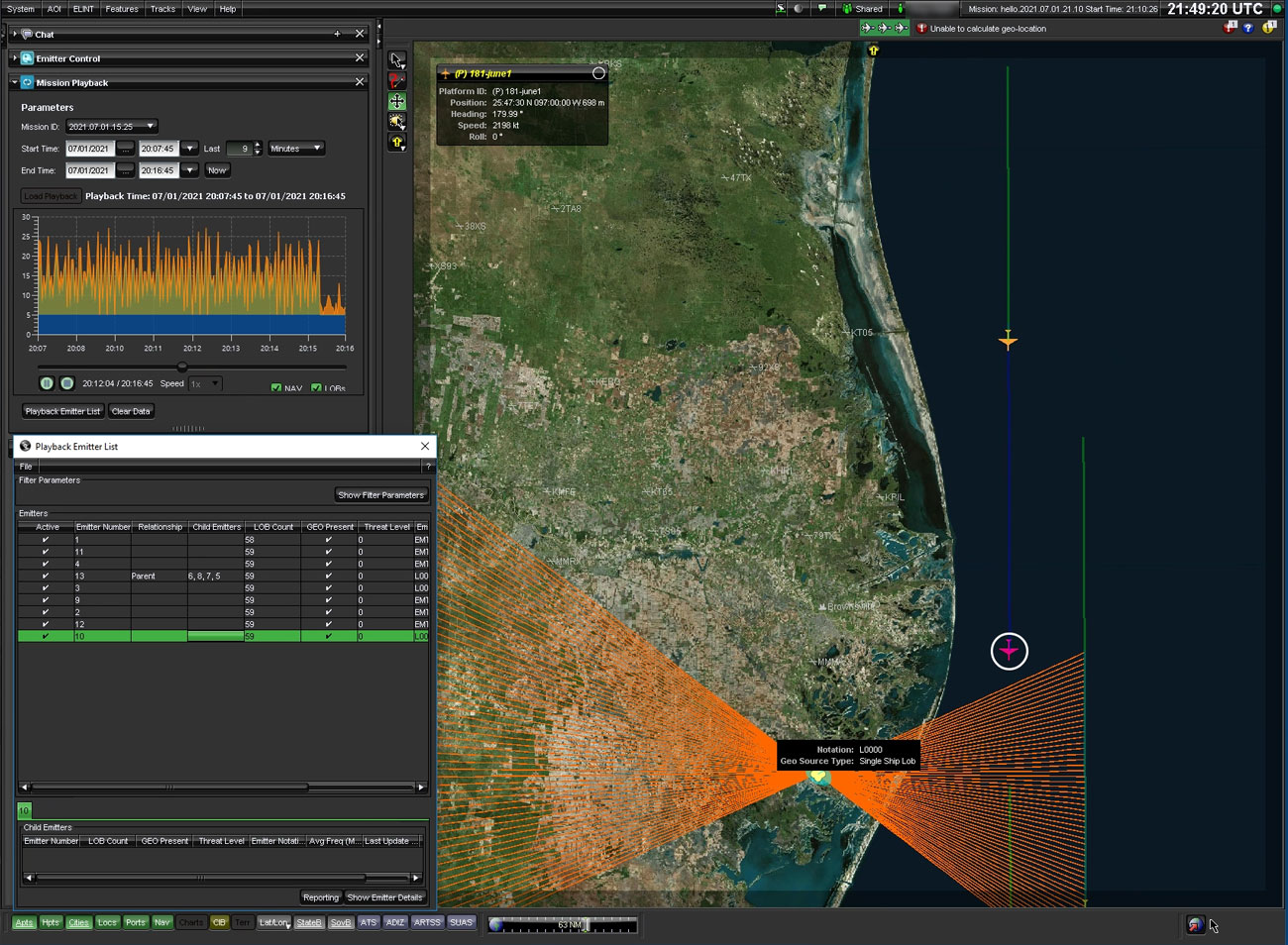This screenshot has width=1288, height=945.
Task: Open the ELINT menu
Action: click(83, 9)
